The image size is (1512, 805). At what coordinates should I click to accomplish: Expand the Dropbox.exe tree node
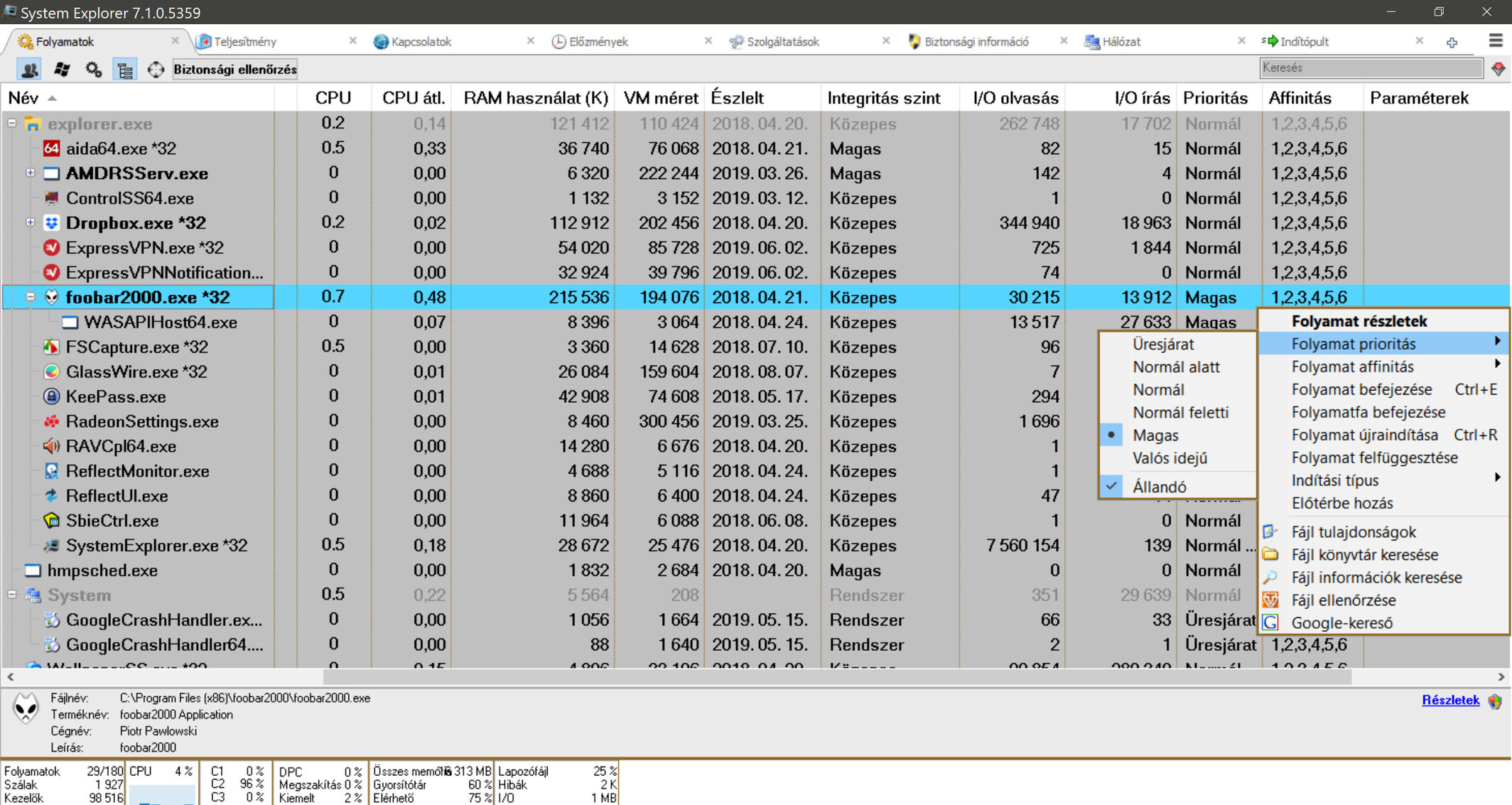tap(31, 222)
